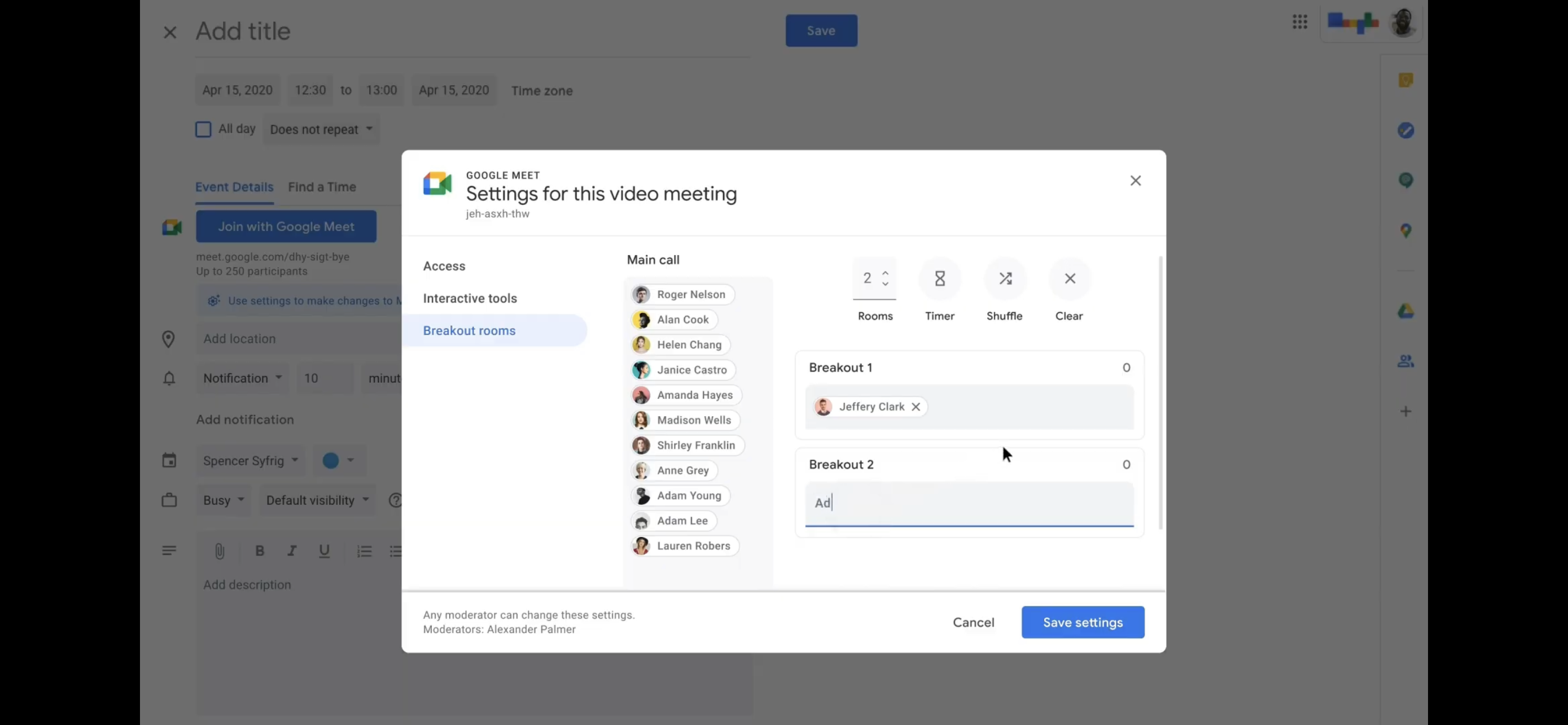Open the Google apps grid

[1299, 22]
